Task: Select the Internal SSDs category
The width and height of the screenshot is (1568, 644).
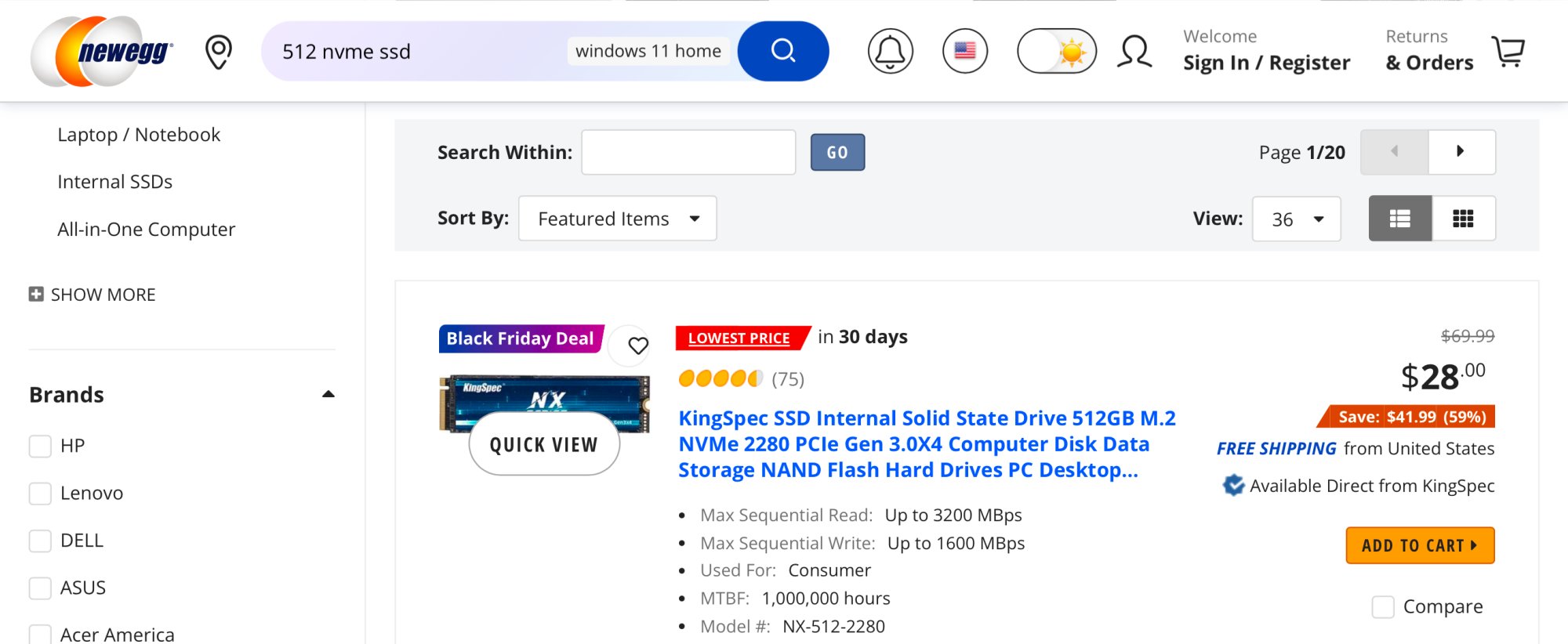Action: (x=114, y=182)
